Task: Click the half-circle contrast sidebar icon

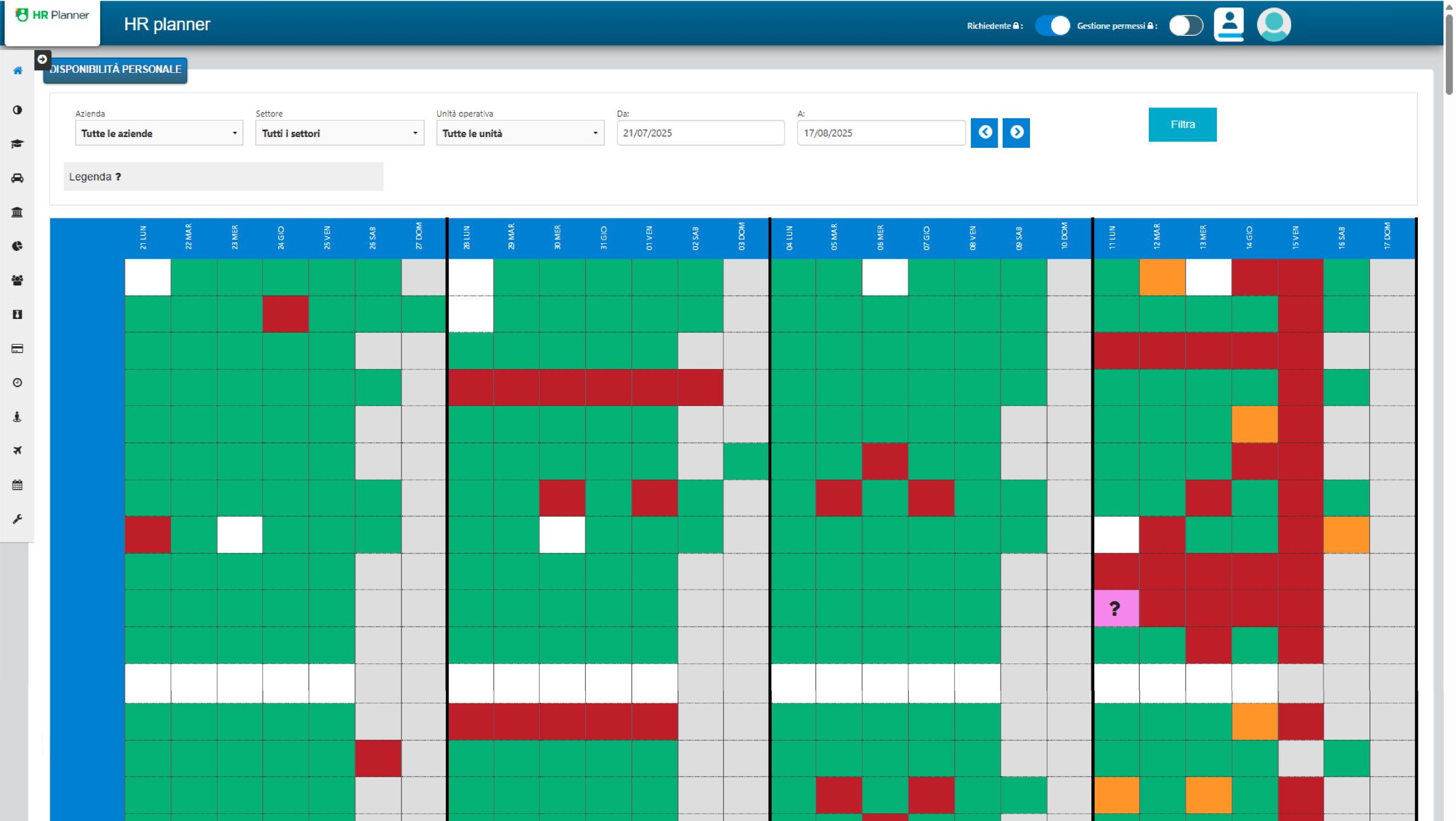Action: [x=18, y=110]
